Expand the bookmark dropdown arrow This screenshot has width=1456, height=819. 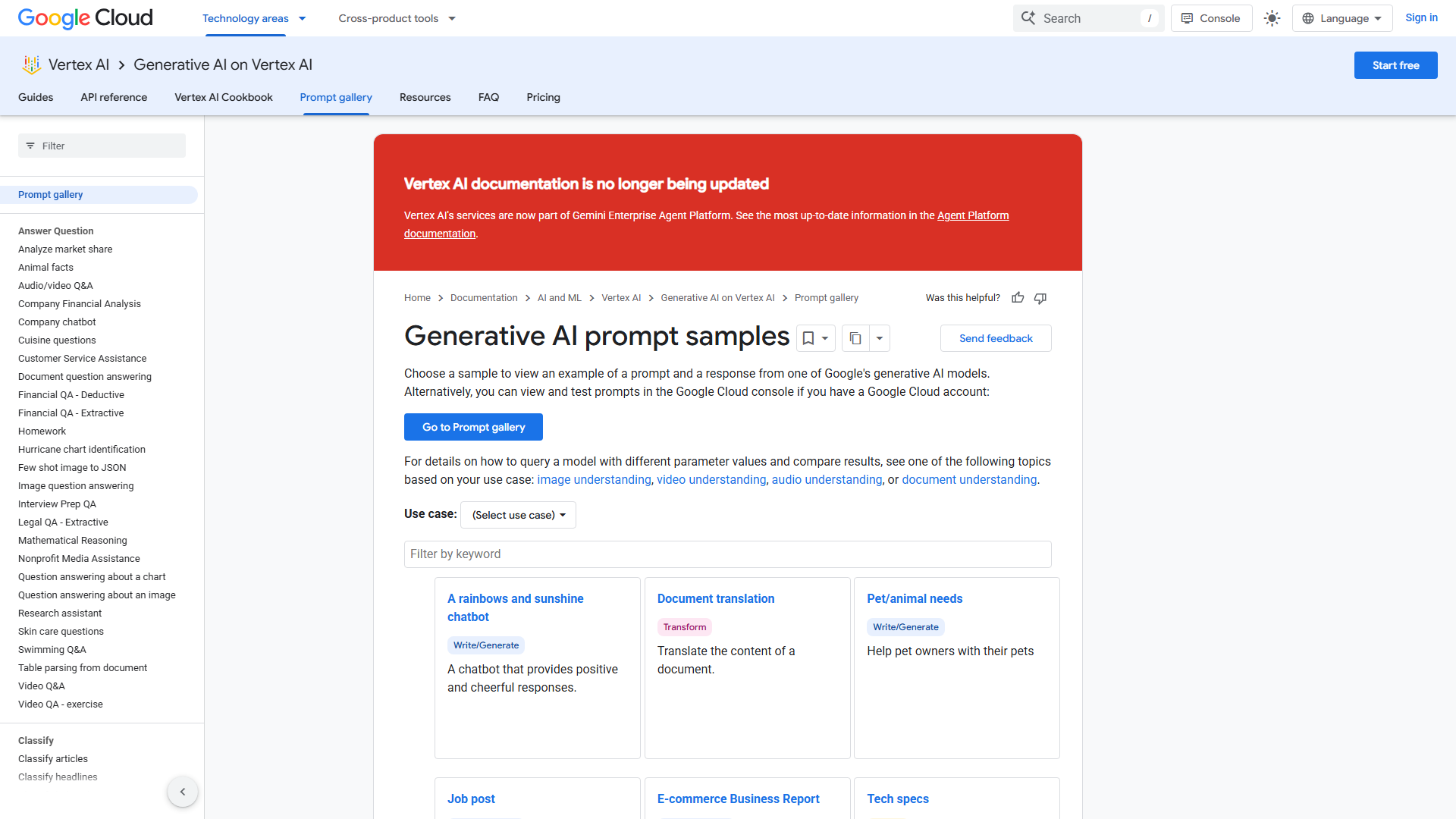825,338
